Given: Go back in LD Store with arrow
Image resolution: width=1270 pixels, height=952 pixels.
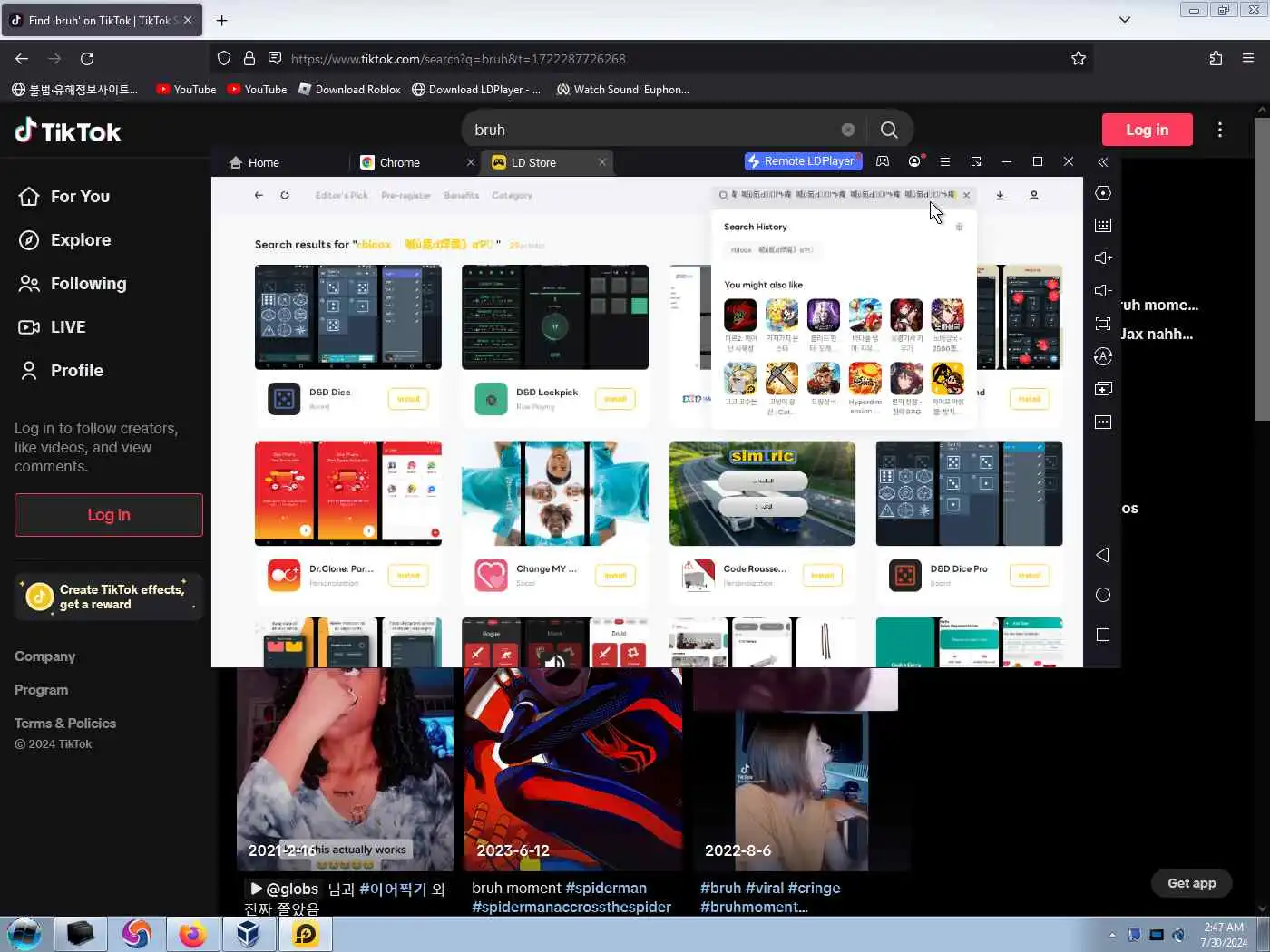Looking at the screenshot, I should coord(259,195).
